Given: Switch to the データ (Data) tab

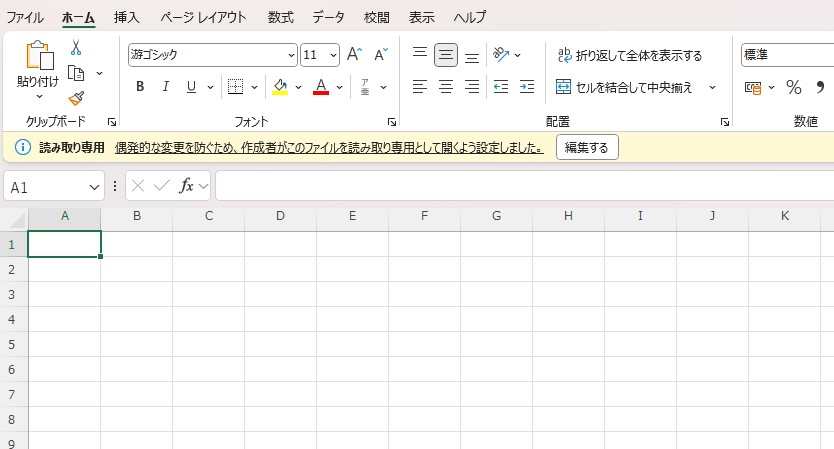Looking at the screenshot, I should pos(328,18).
